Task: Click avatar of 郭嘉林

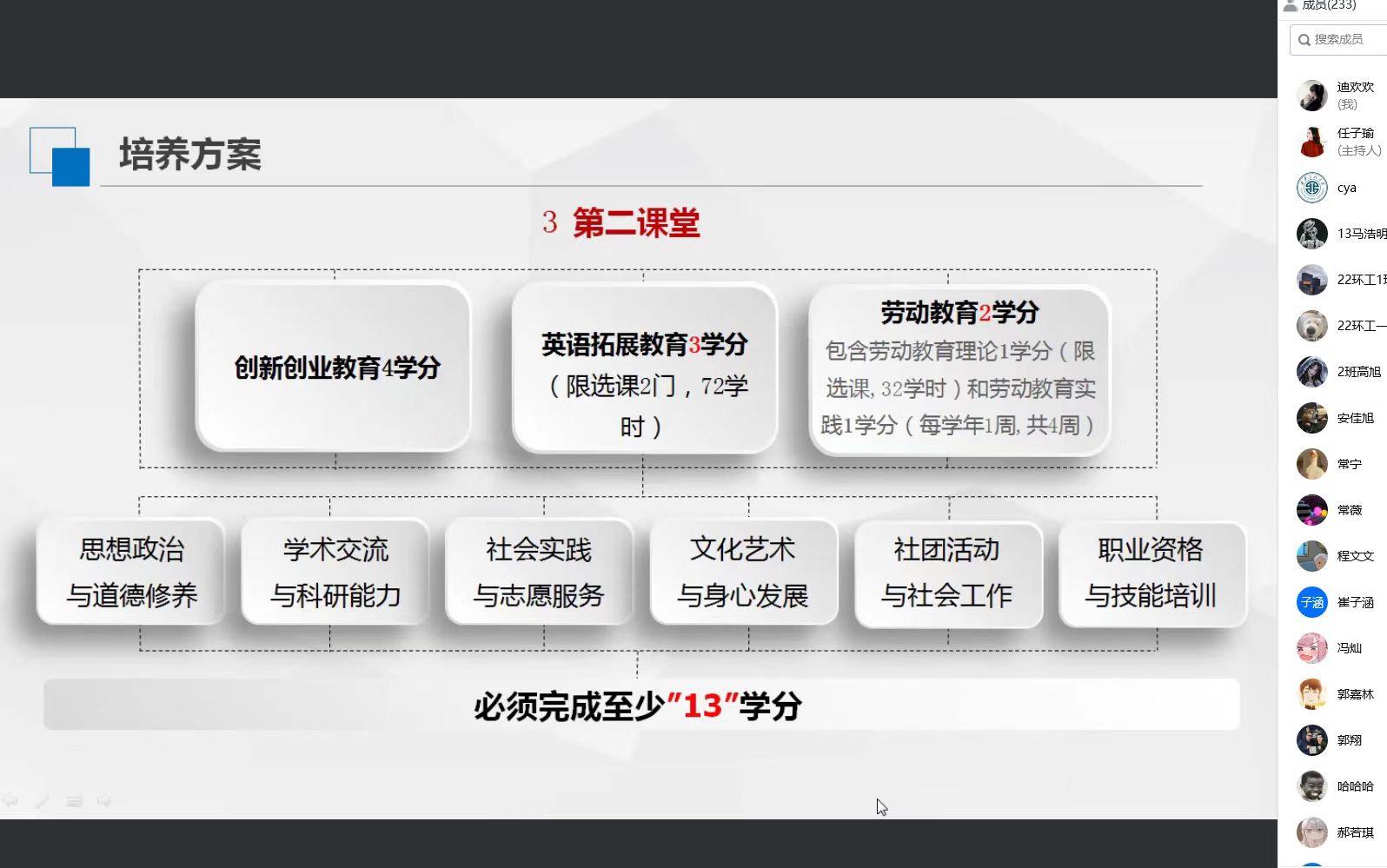Action: point(1312,694)
